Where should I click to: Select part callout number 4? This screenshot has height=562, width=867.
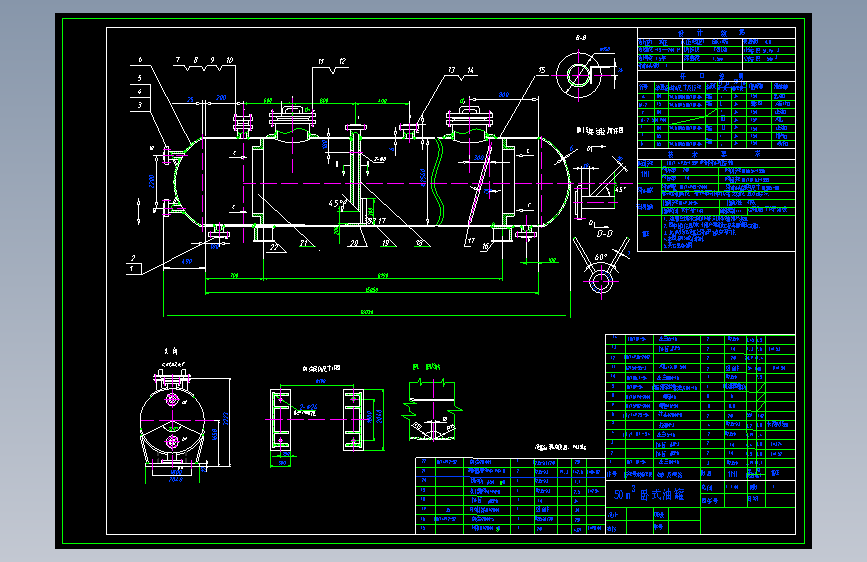coord(139,91)
